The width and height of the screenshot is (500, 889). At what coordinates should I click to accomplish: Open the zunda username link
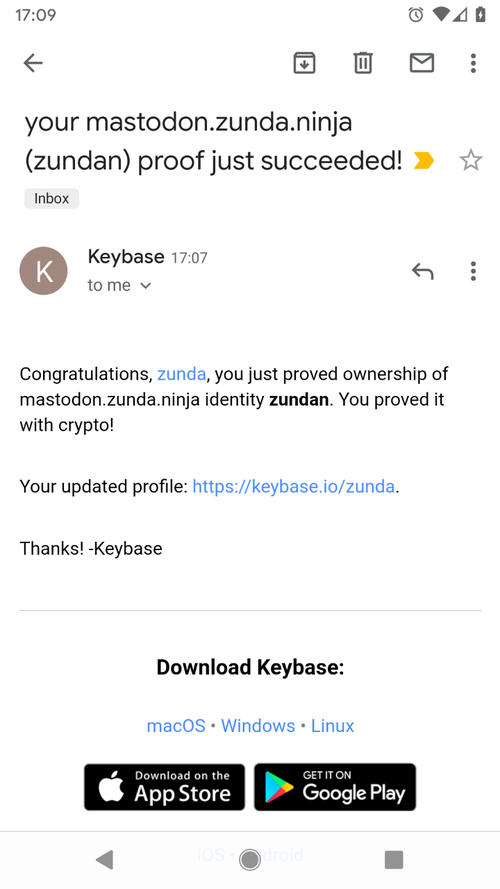pyautogui.click(x=181, y=374)
